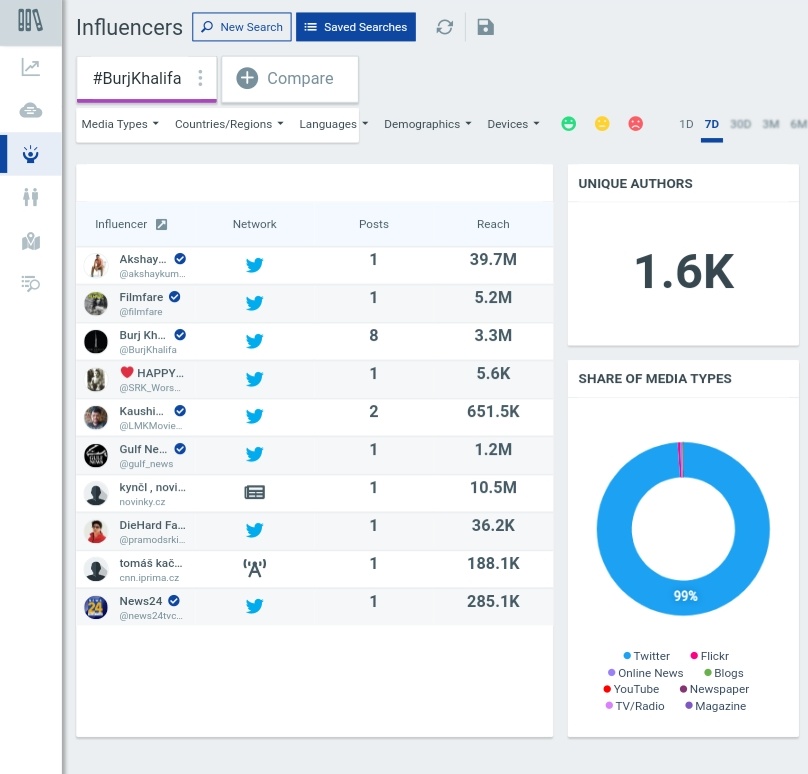Viewport: 808px width, 774px height.
Task: Open the Demographics people icon in the sidebar
Action: 30,197
